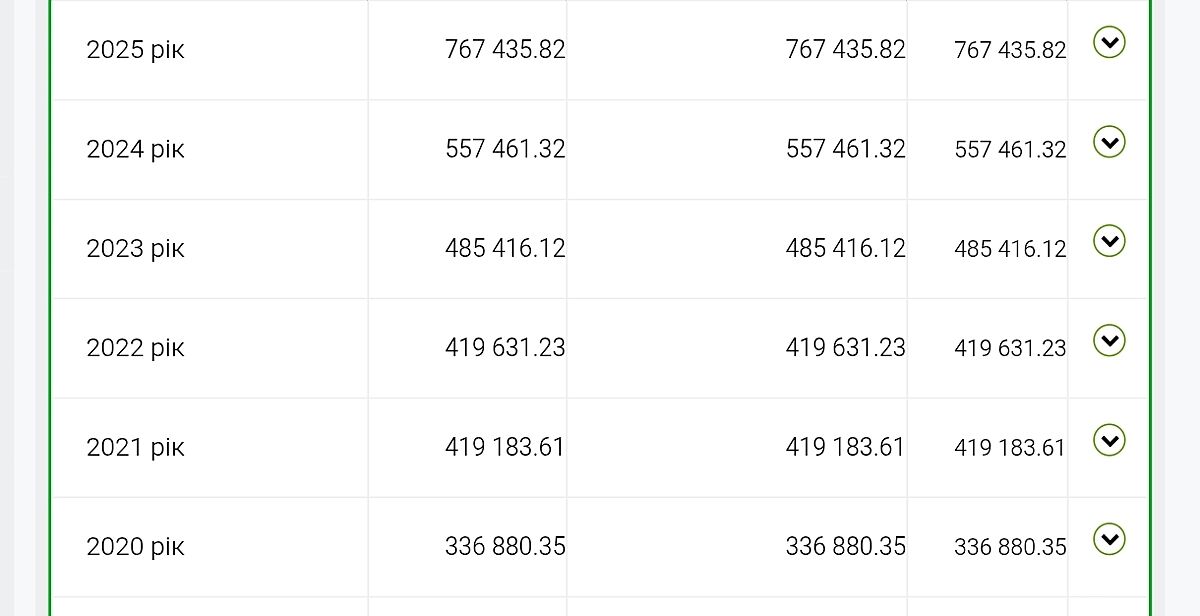Viewport: 1200px width, 616px height.
Task: Expand the 2020 рік row chevron
Action: click(1109, 540)
